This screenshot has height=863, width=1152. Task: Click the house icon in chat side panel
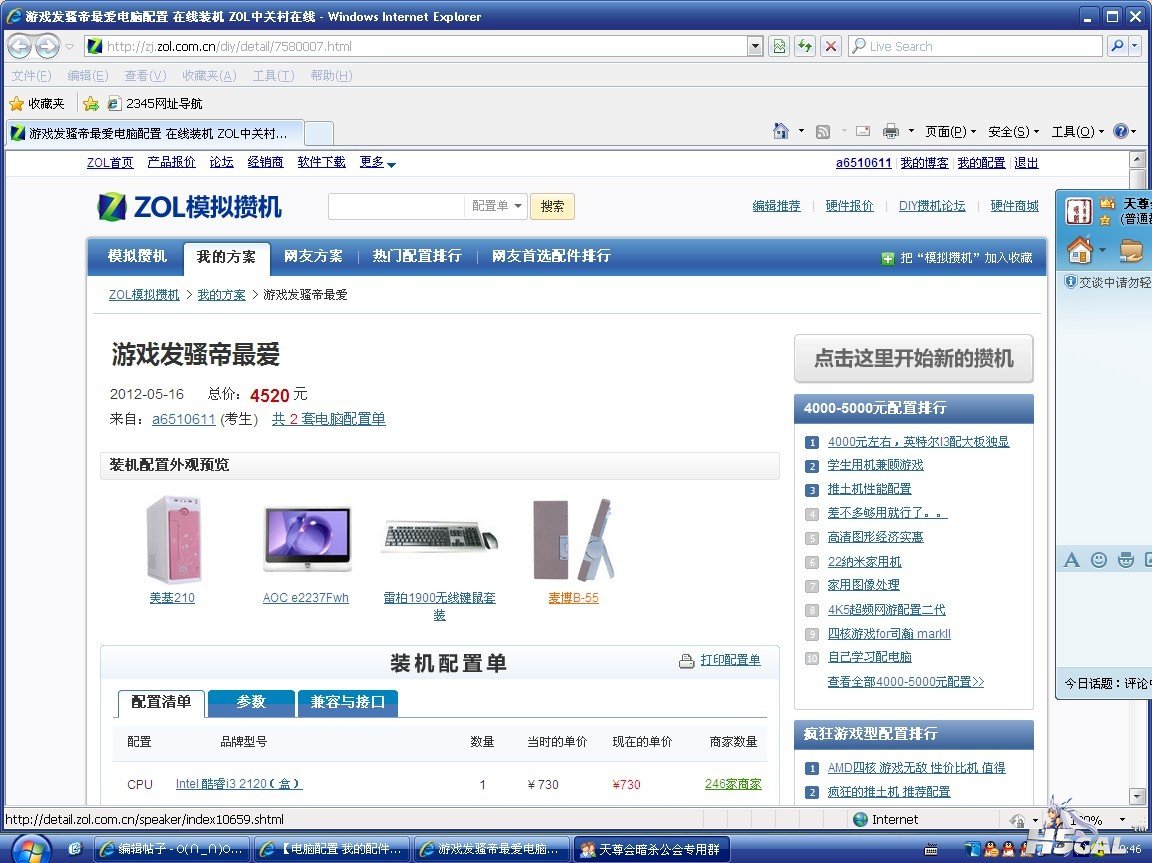(x=1080, y=250)
